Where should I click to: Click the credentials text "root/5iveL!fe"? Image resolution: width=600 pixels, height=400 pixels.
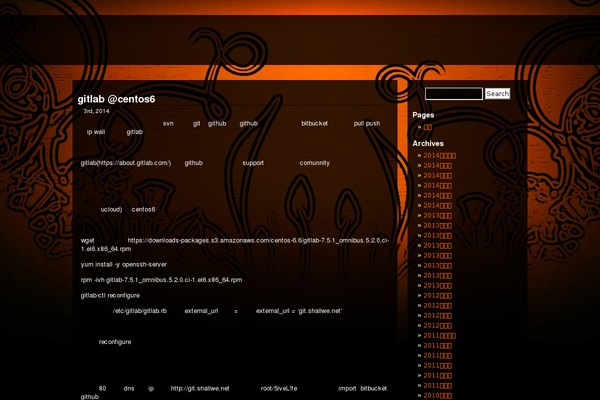pyautogui.click(x=279, y=388)
